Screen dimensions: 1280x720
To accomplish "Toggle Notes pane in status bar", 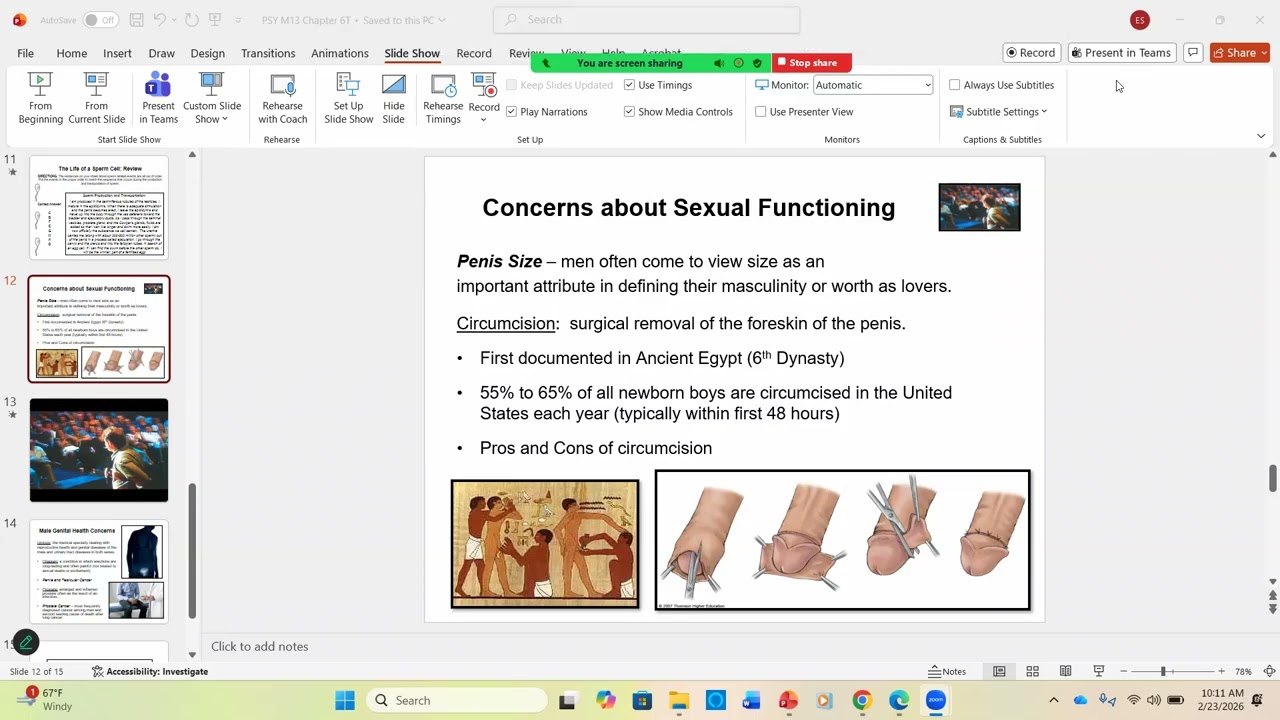I will pyautogui.click(x=947, y=671).
